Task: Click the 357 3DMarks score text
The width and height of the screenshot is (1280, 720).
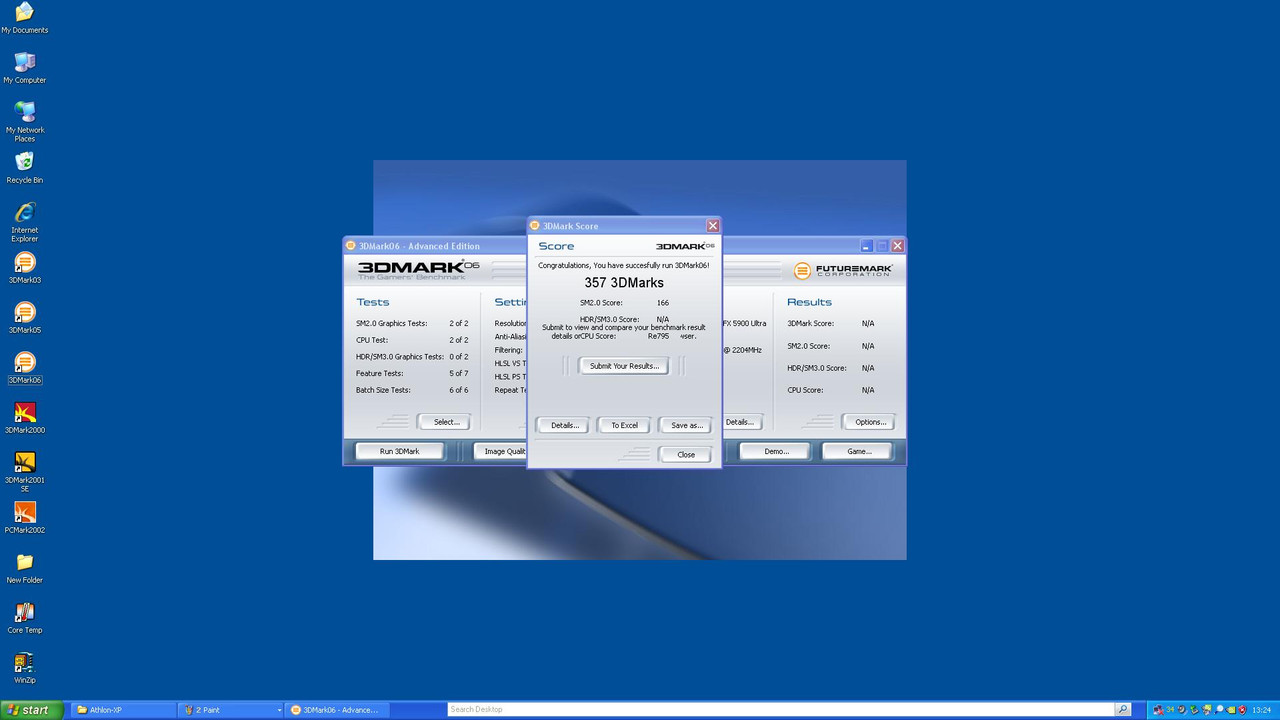Action: 624,283
